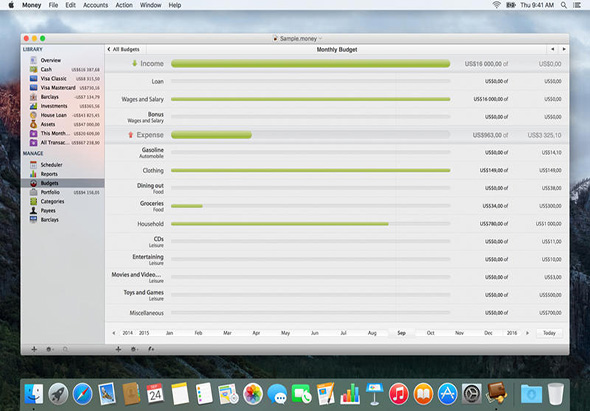Screen dimensions: 590x411
Task: Click the Income header green arrow icon
Action: point(134,63)
